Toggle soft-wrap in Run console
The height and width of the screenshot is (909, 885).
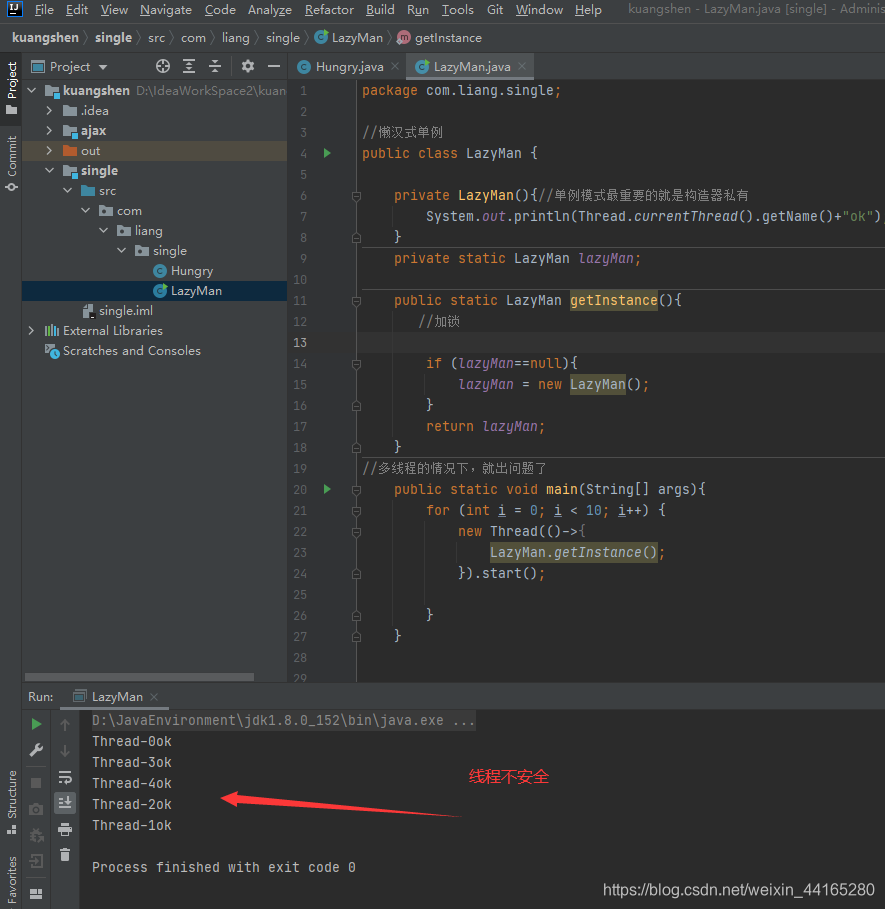click(65, 777)
